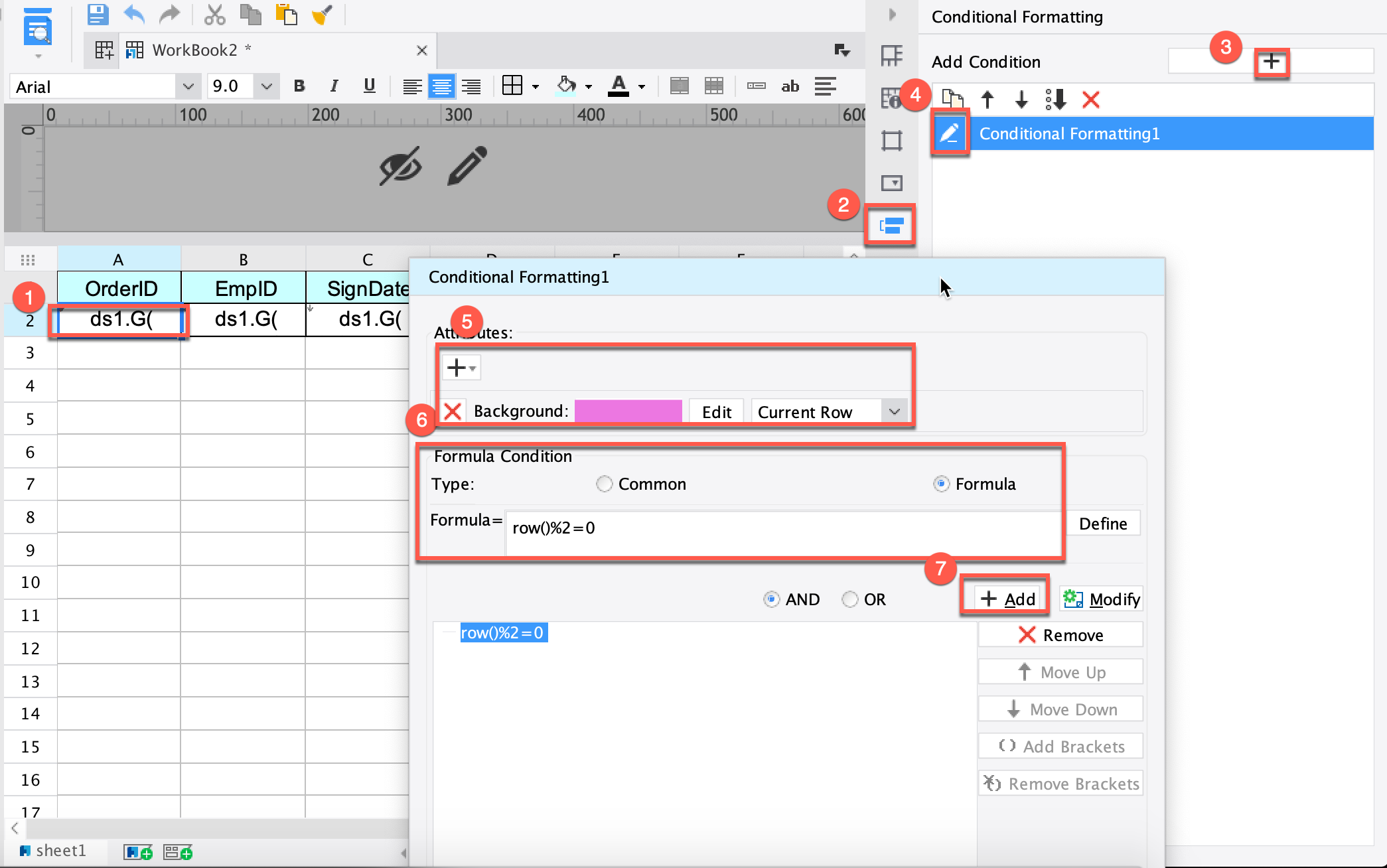Align the cell text left

[412, 86]
